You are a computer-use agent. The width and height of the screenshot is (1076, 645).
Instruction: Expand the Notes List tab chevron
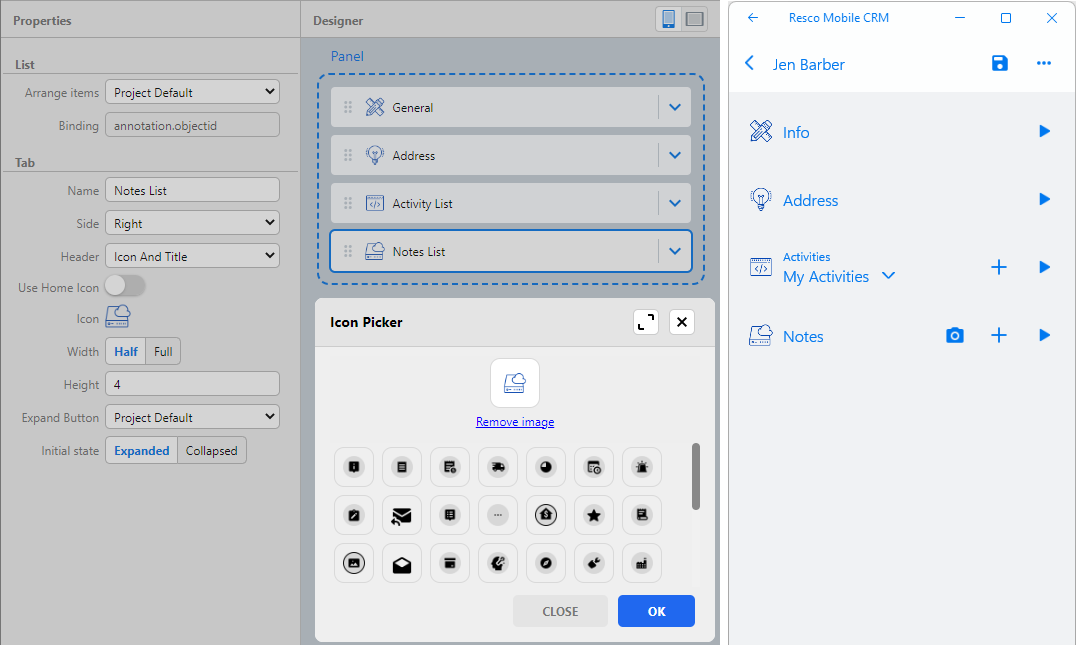tap(674, 252)
